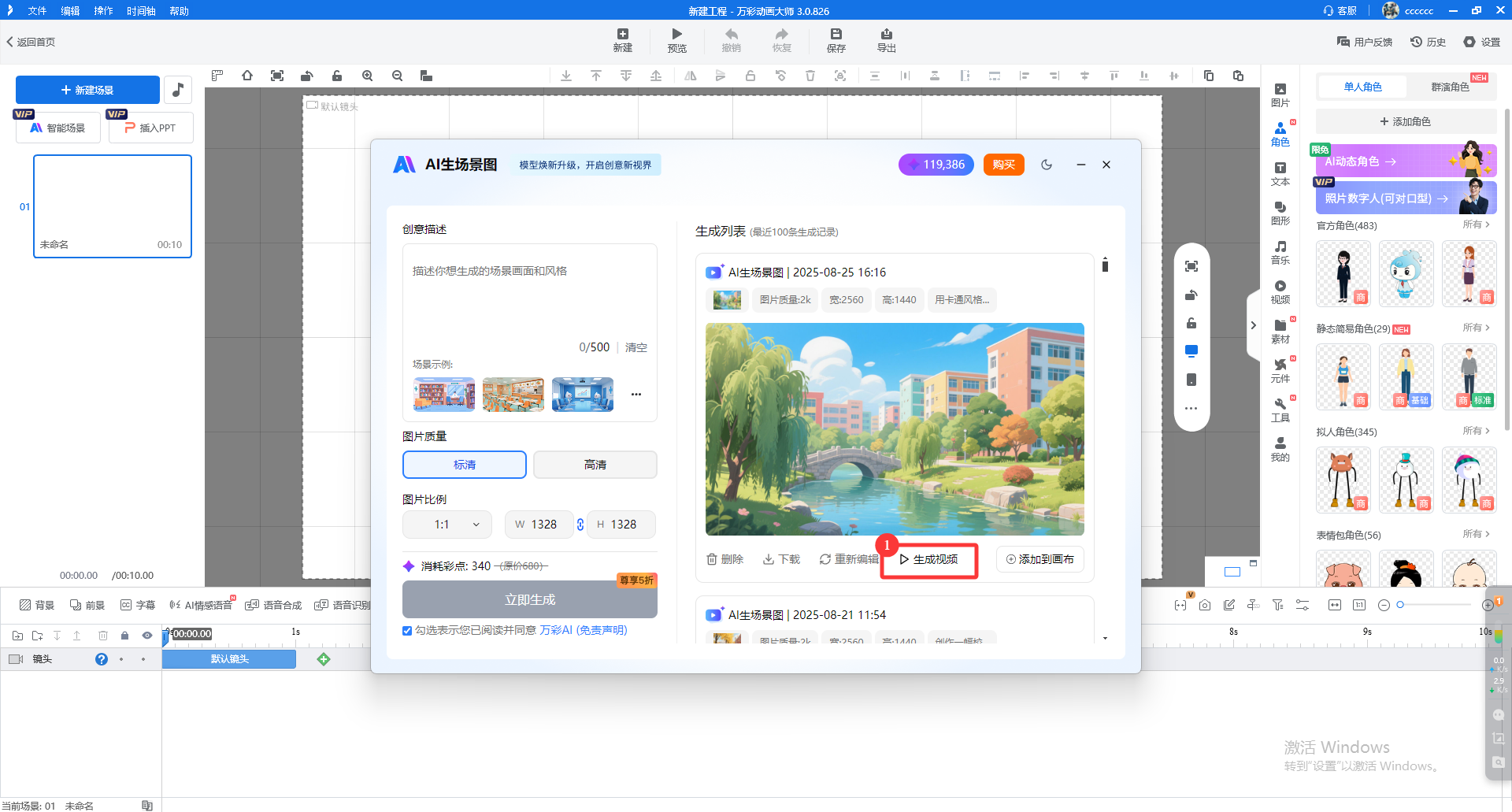Viewport: 1512px width, 812px height.
Task: Click the zoom in magnifier on canvas toolbar
Action: point(367,76)
